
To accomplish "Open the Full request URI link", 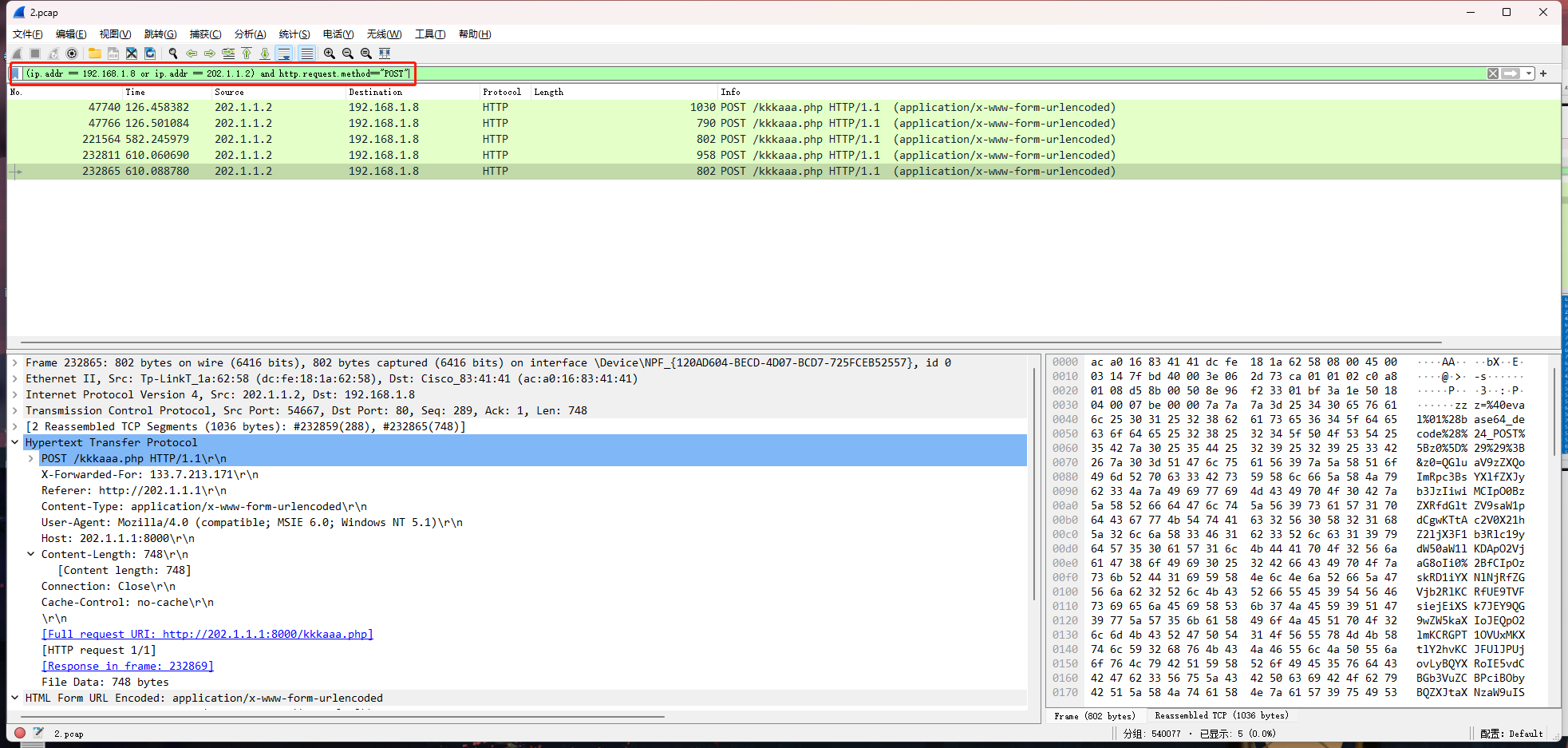I will click(x=207, y=634).
